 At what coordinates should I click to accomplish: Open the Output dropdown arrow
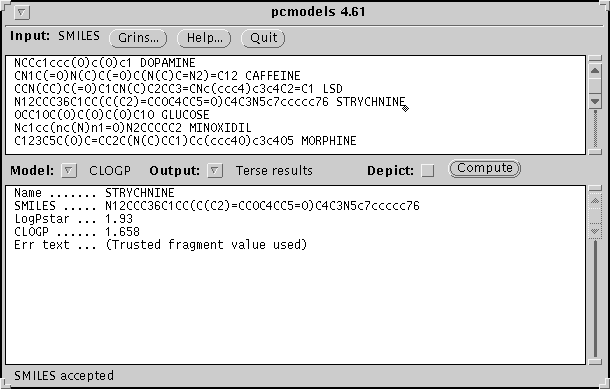click(214, 170)
